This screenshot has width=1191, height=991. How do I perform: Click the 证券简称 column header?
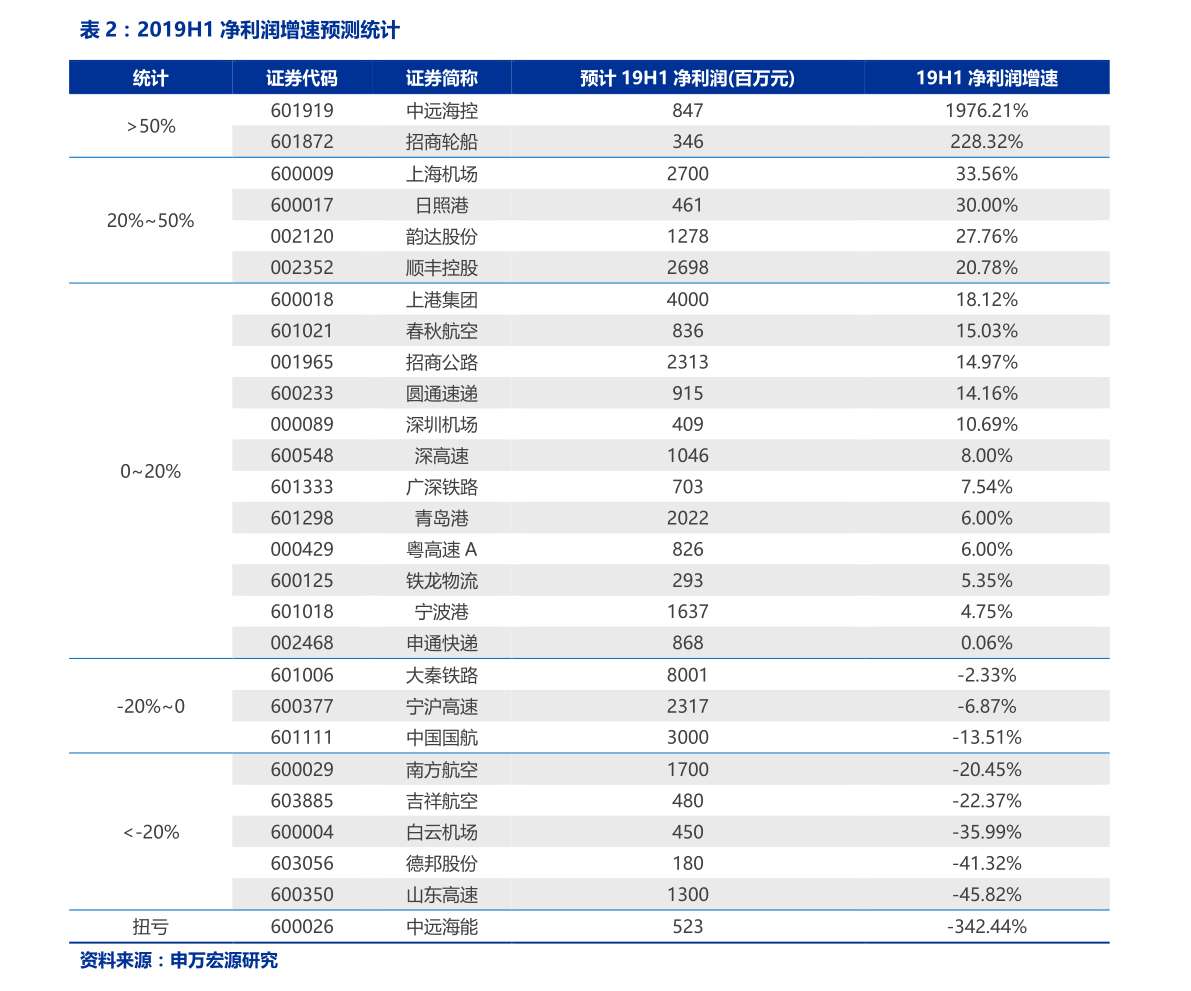coord(441,77)
